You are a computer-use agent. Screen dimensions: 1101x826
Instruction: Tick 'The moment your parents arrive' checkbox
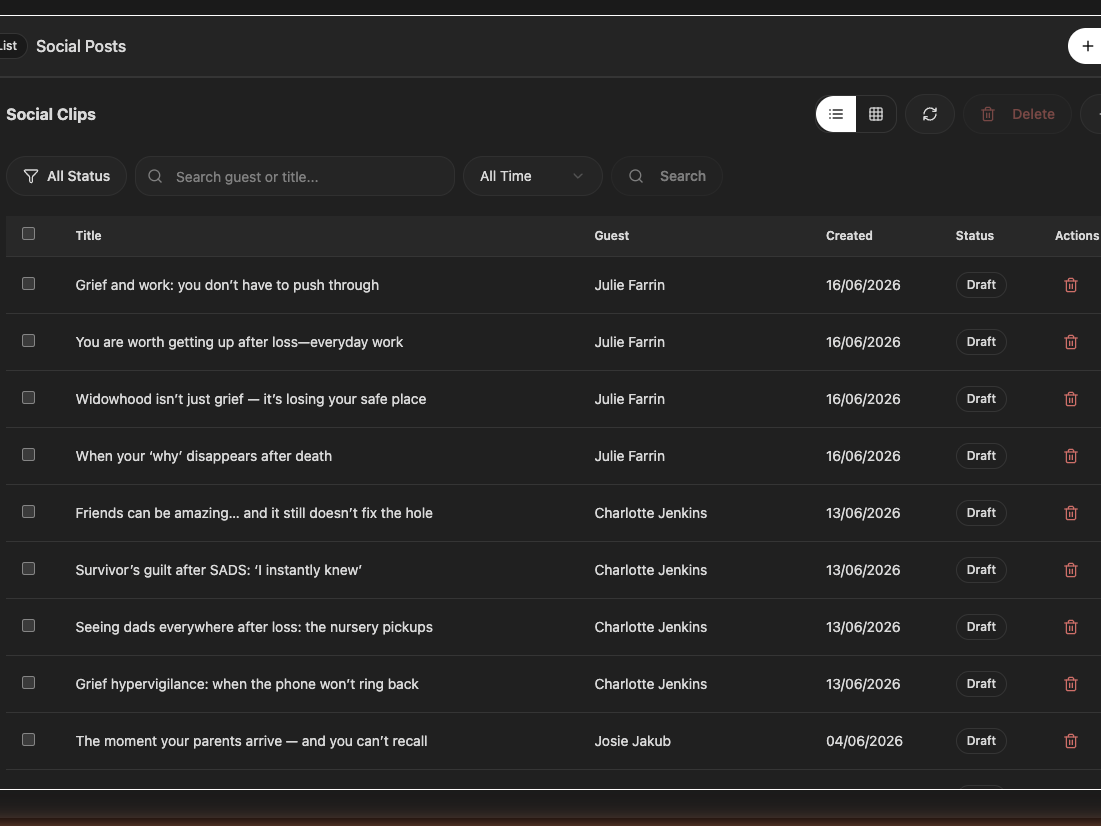coord(28,740)
